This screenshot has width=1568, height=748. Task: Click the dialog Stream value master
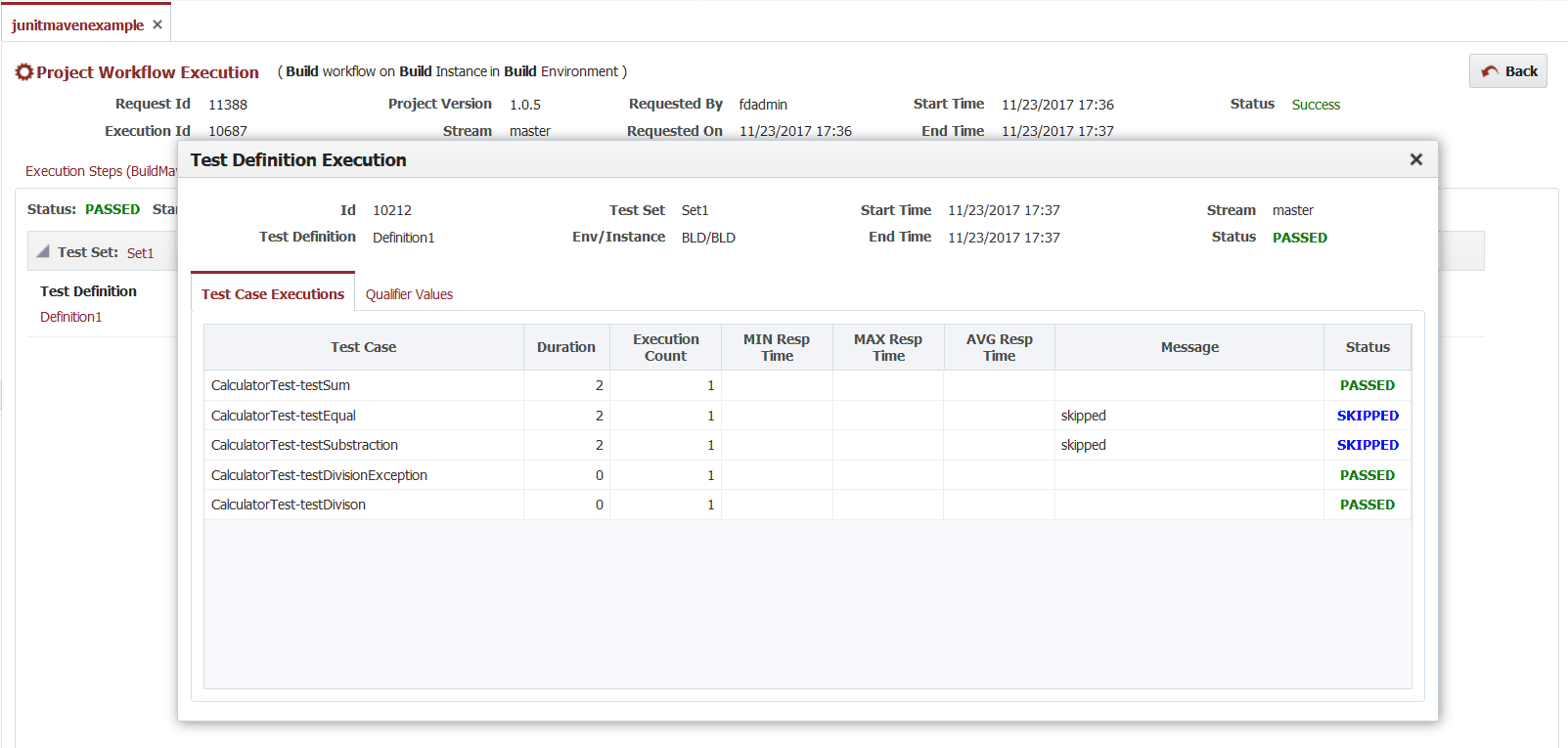pyautogui.click(x=1293, y=210)
